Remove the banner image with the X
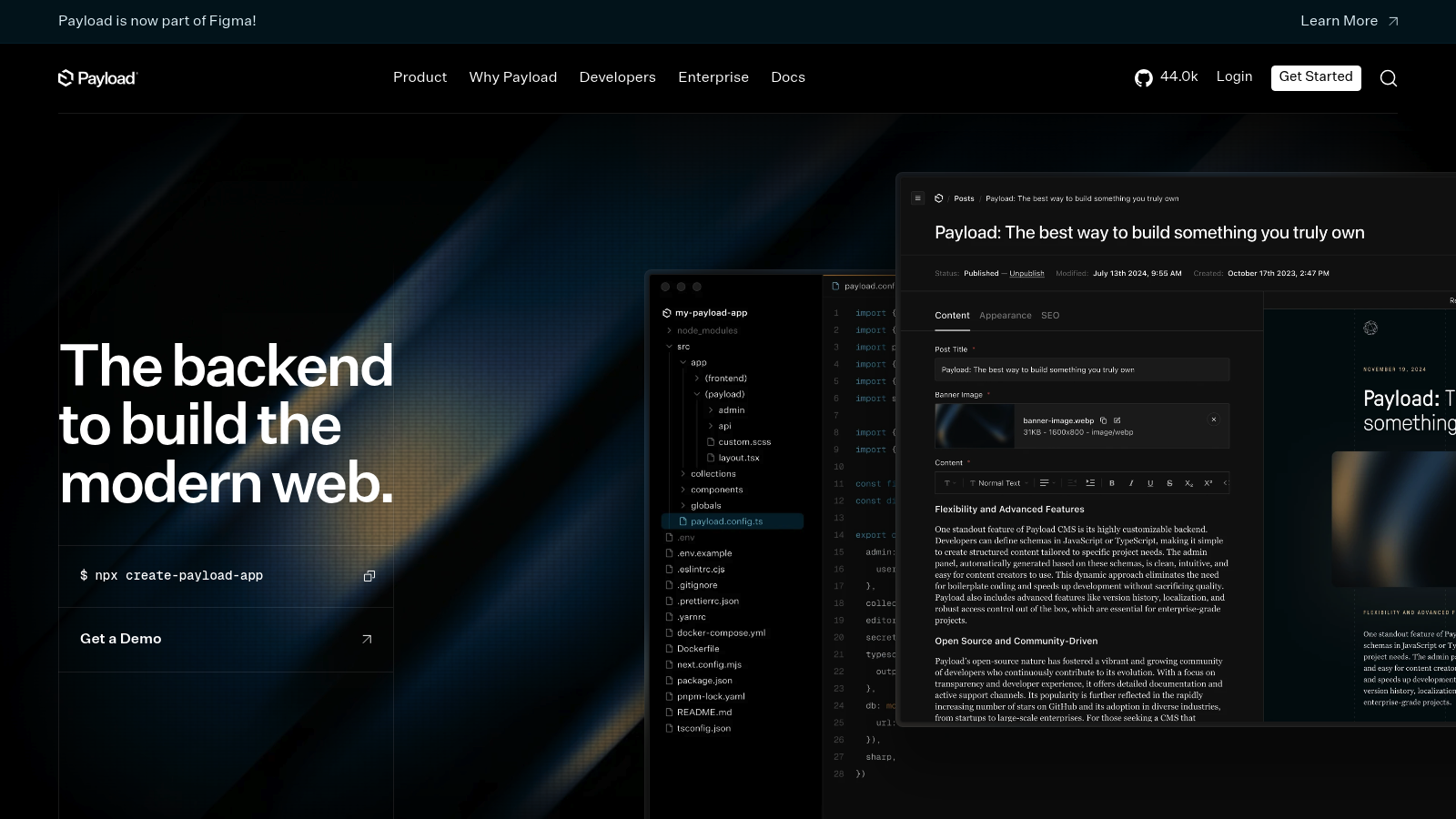Screen dimensions: 1456x819 (1213, 420)
